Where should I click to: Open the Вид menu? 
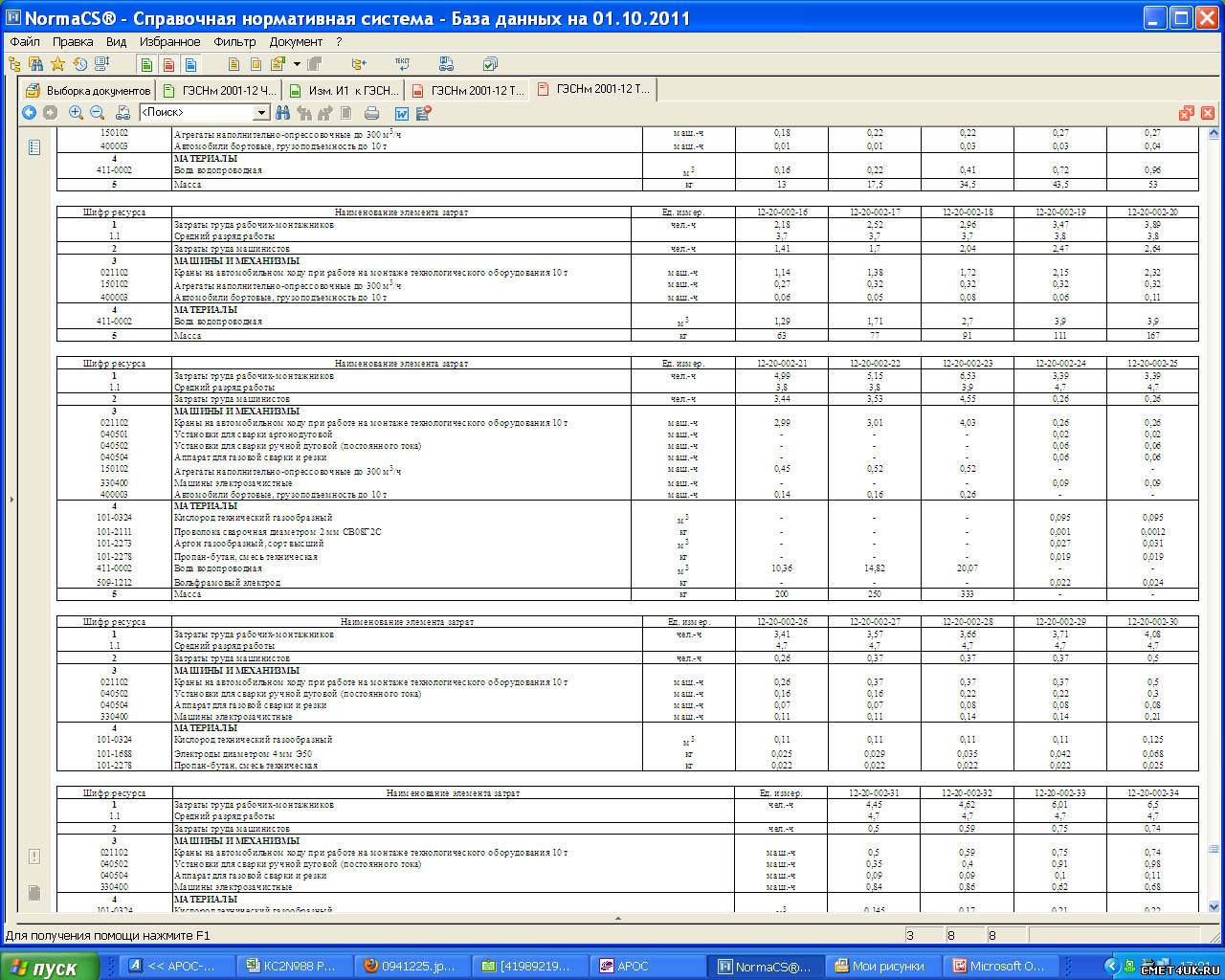click(x=116, y=41)
